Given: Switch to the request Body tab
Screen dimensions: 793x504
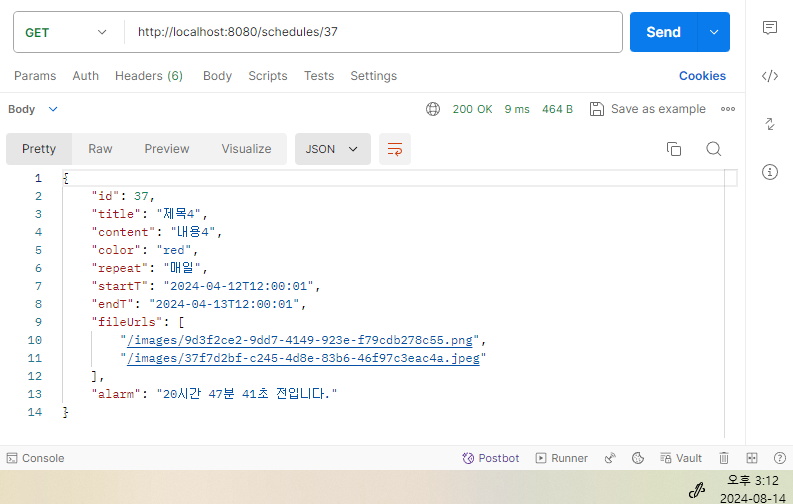Looking at the screenshot, I should pos(217,76).
